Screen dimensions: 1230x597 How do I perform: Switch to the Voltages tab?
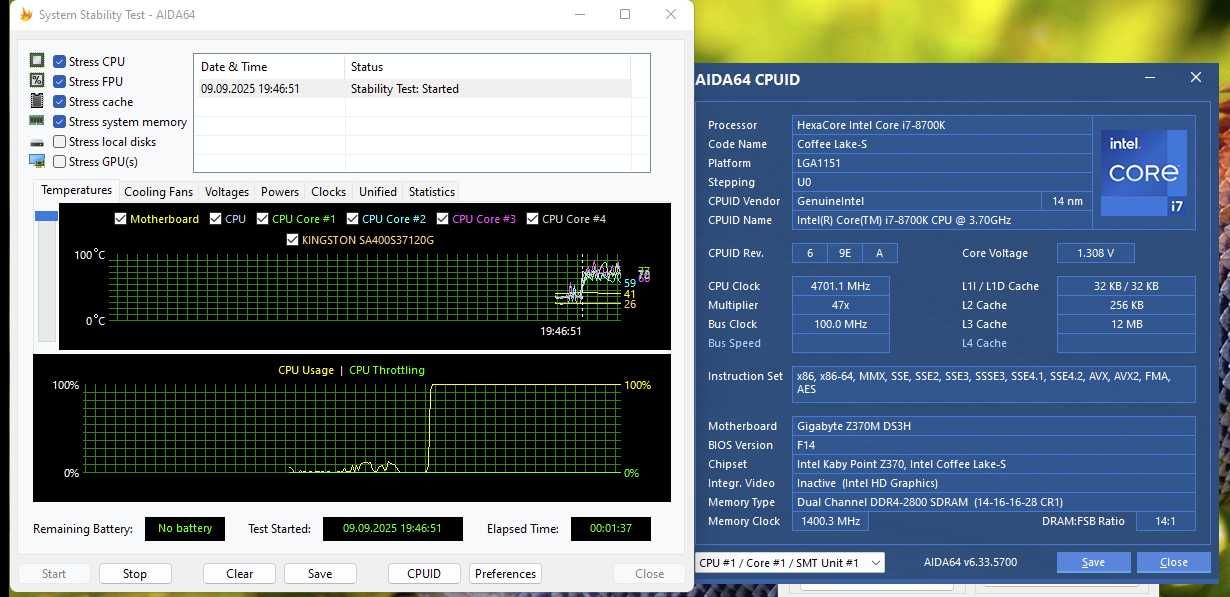[x=227, y=192]
